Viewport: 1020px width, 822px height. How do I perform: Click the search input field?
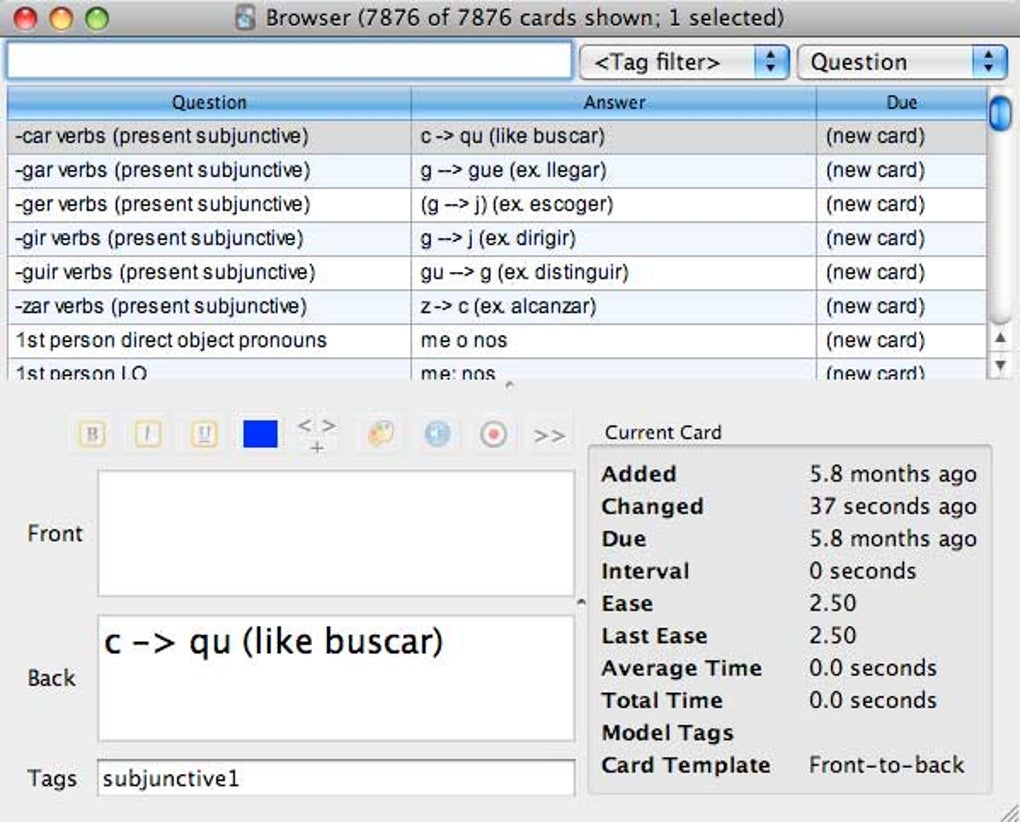[289, 61]
